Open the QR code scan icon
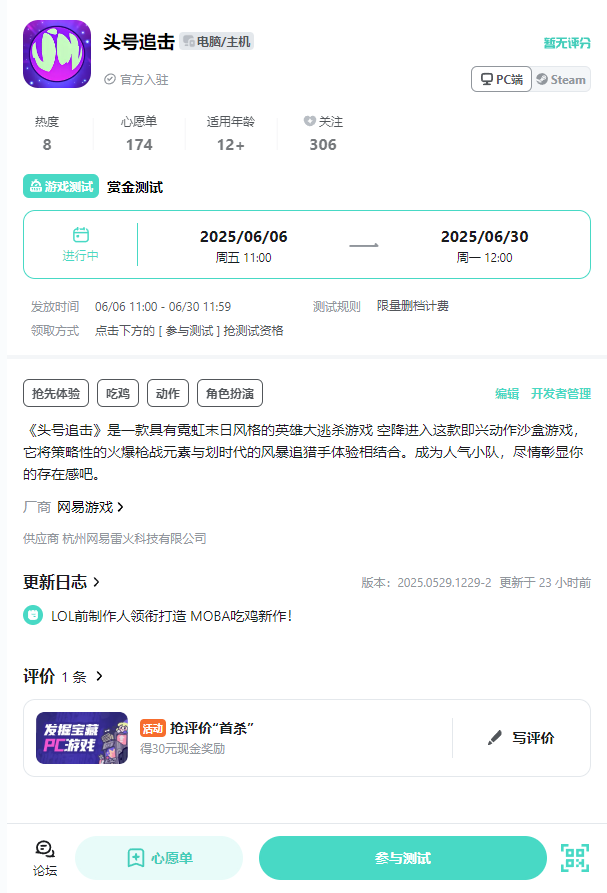This screenshot has width=607, height=893. coord(575,858)
